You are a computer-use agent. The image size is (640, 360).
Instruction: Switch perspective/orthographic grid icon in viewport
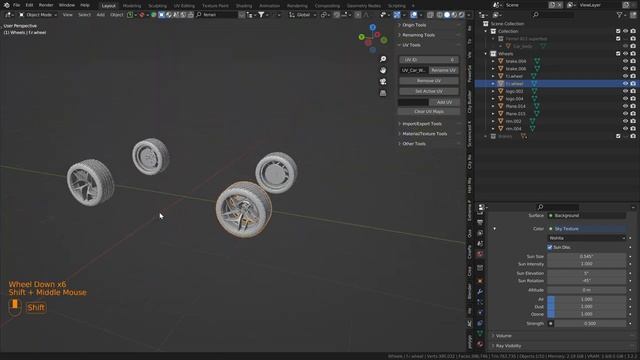pos(383,93)
